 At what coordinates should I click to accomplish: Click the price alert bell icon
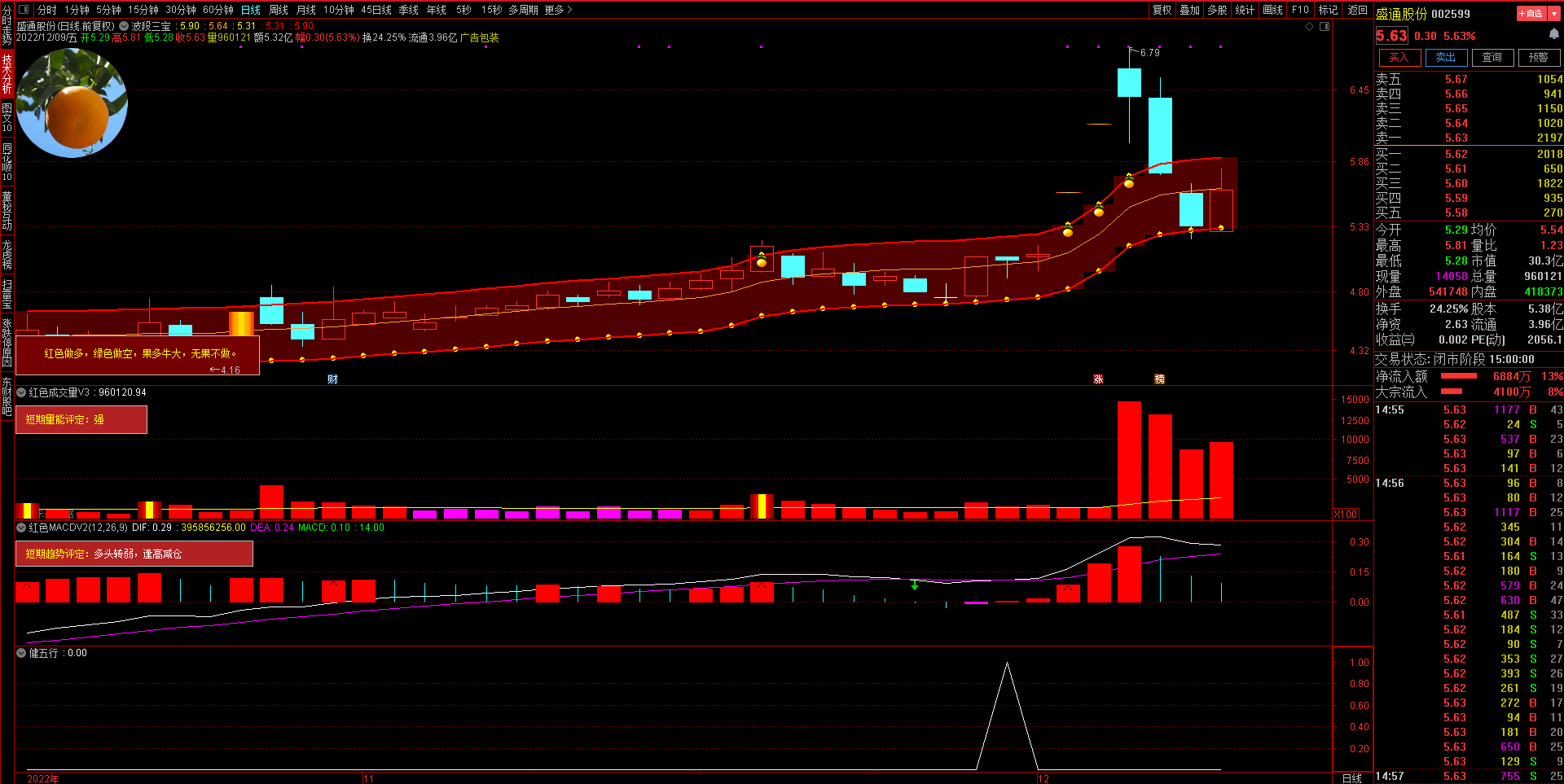[x=1554, y=34]
